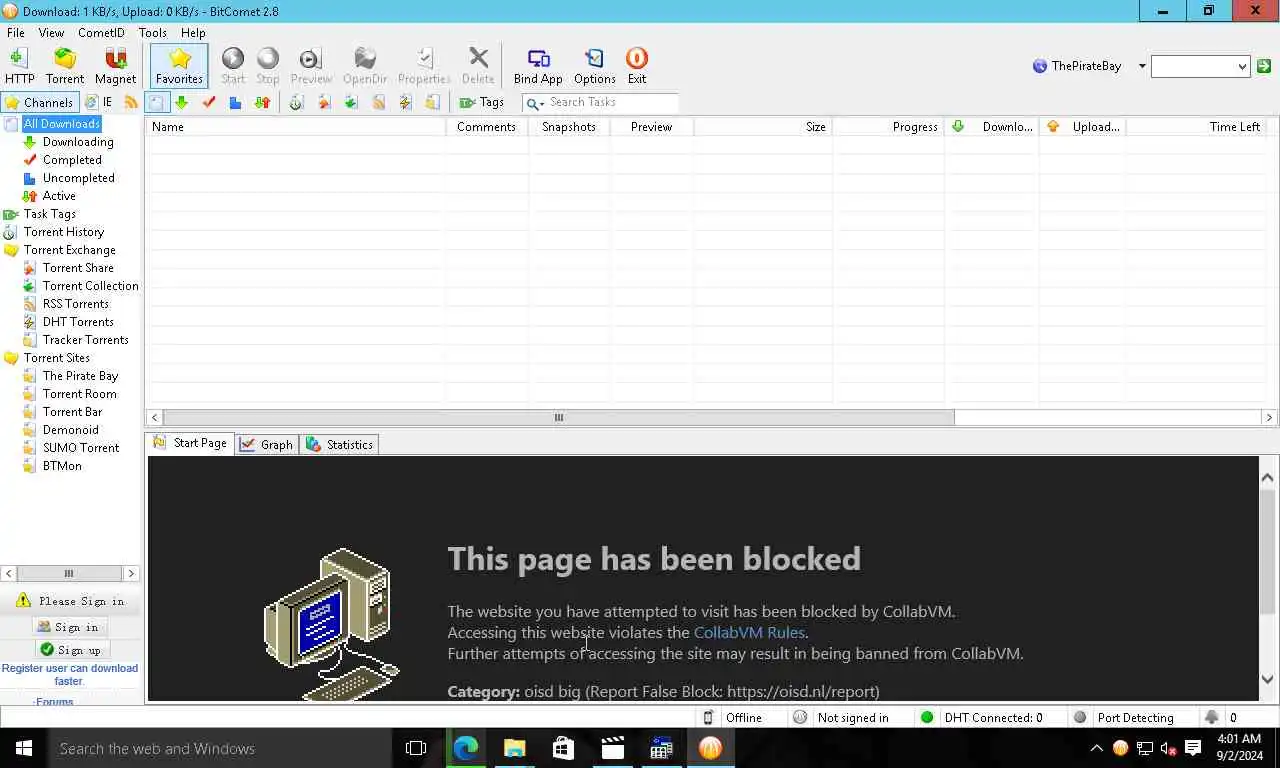Image resolution: width=1280 pixels, height=768 pixels.
Task: Select the Channels pane tab
Action: 40,102
